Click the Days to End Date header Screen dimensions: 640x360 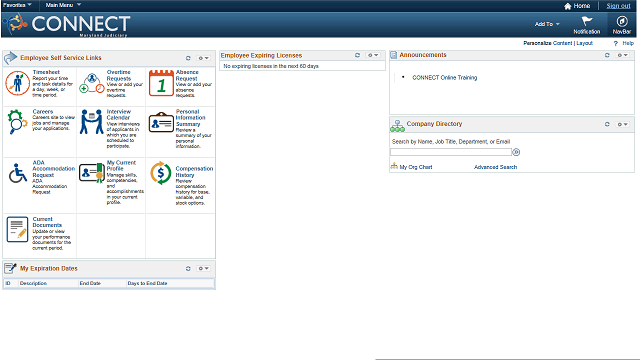coord(147,283)
